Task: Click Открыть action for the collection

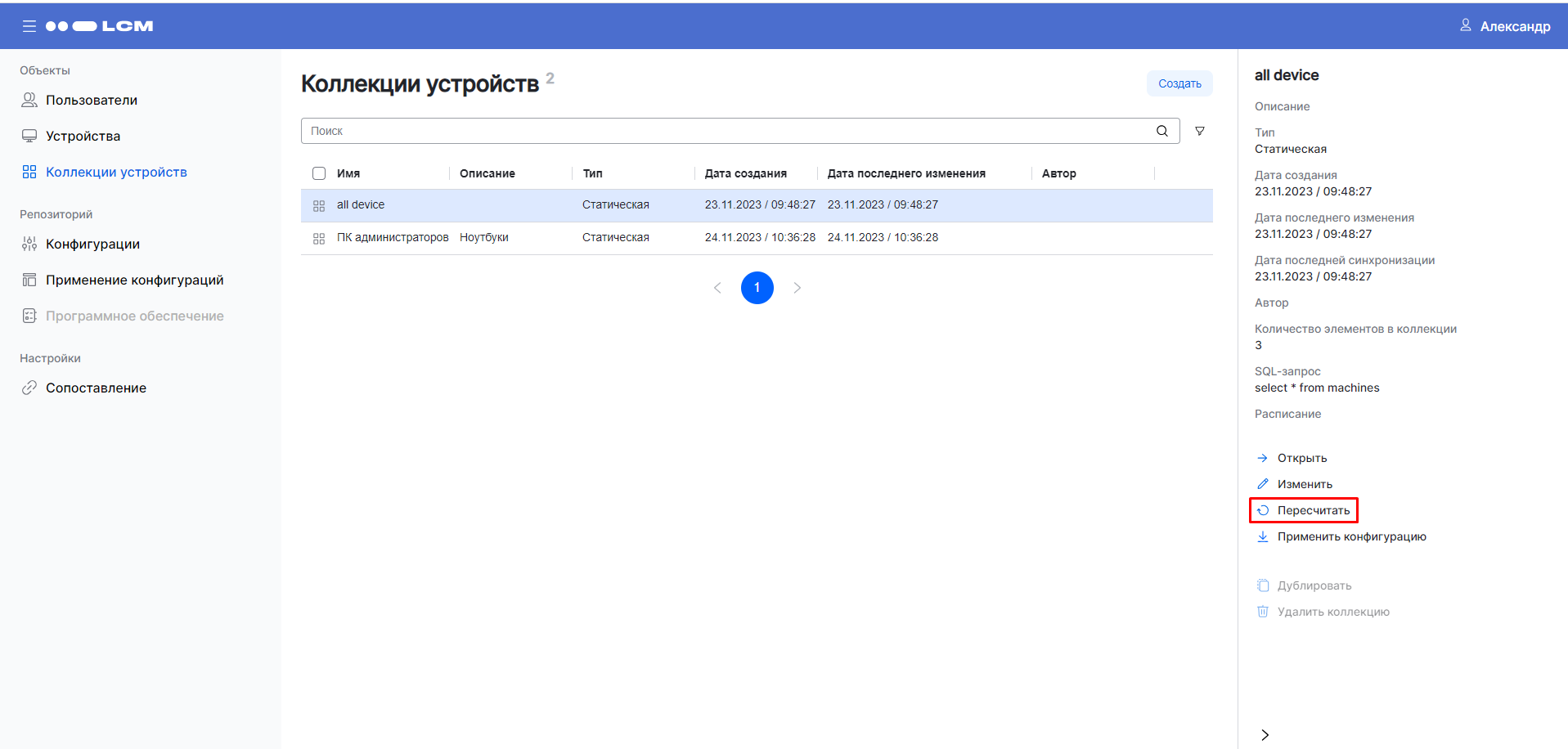Action: (1301, 458)
